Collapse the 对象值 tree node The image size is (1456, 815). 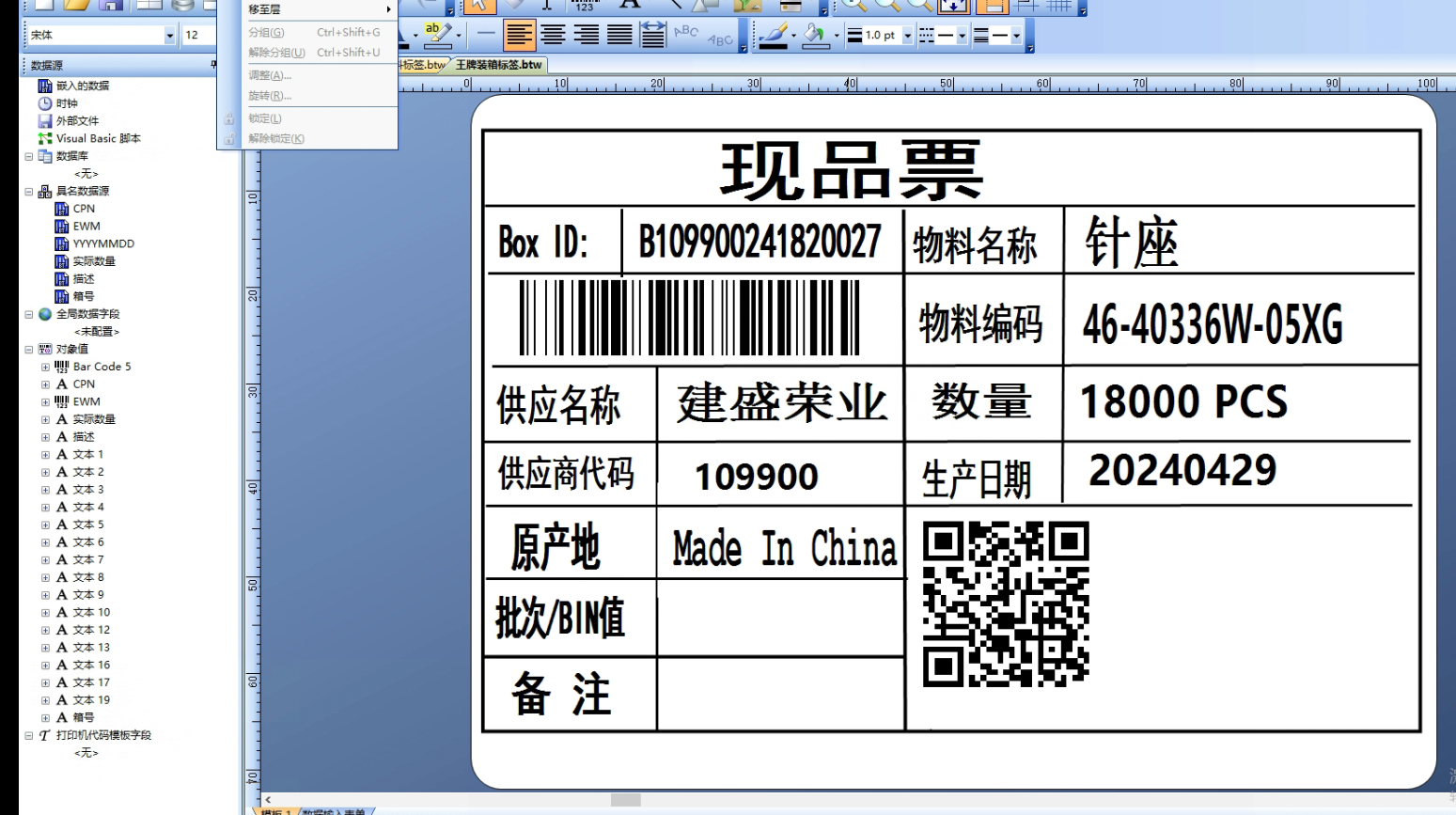(28, 349)
